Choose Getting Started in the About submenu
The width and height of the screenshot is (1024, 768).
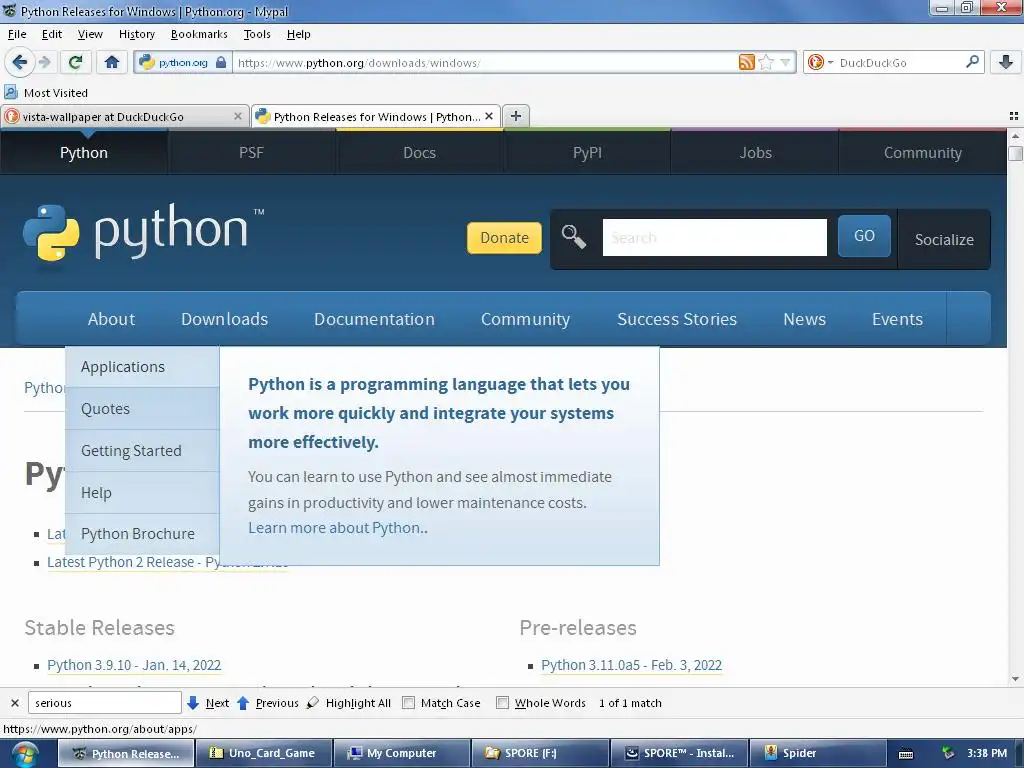click(x=142, y=451)
